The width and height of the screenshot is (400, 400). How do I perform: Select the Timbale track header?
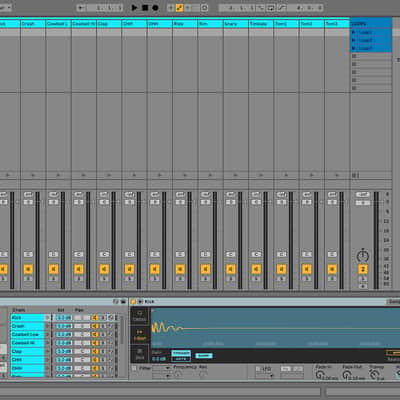[261, 24]
